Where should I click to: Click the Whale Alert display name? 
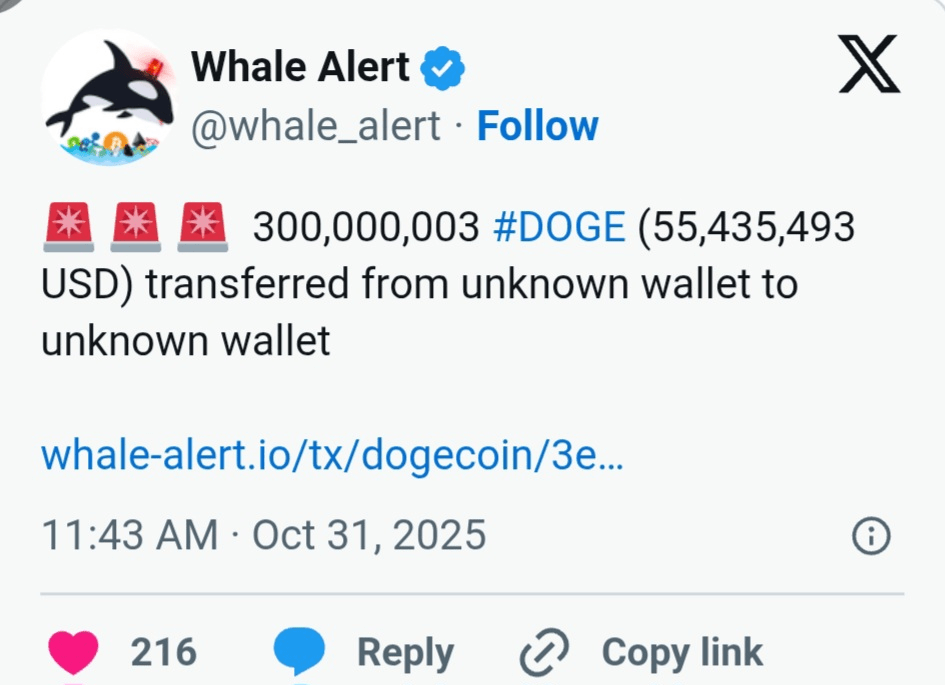[300, 66]
